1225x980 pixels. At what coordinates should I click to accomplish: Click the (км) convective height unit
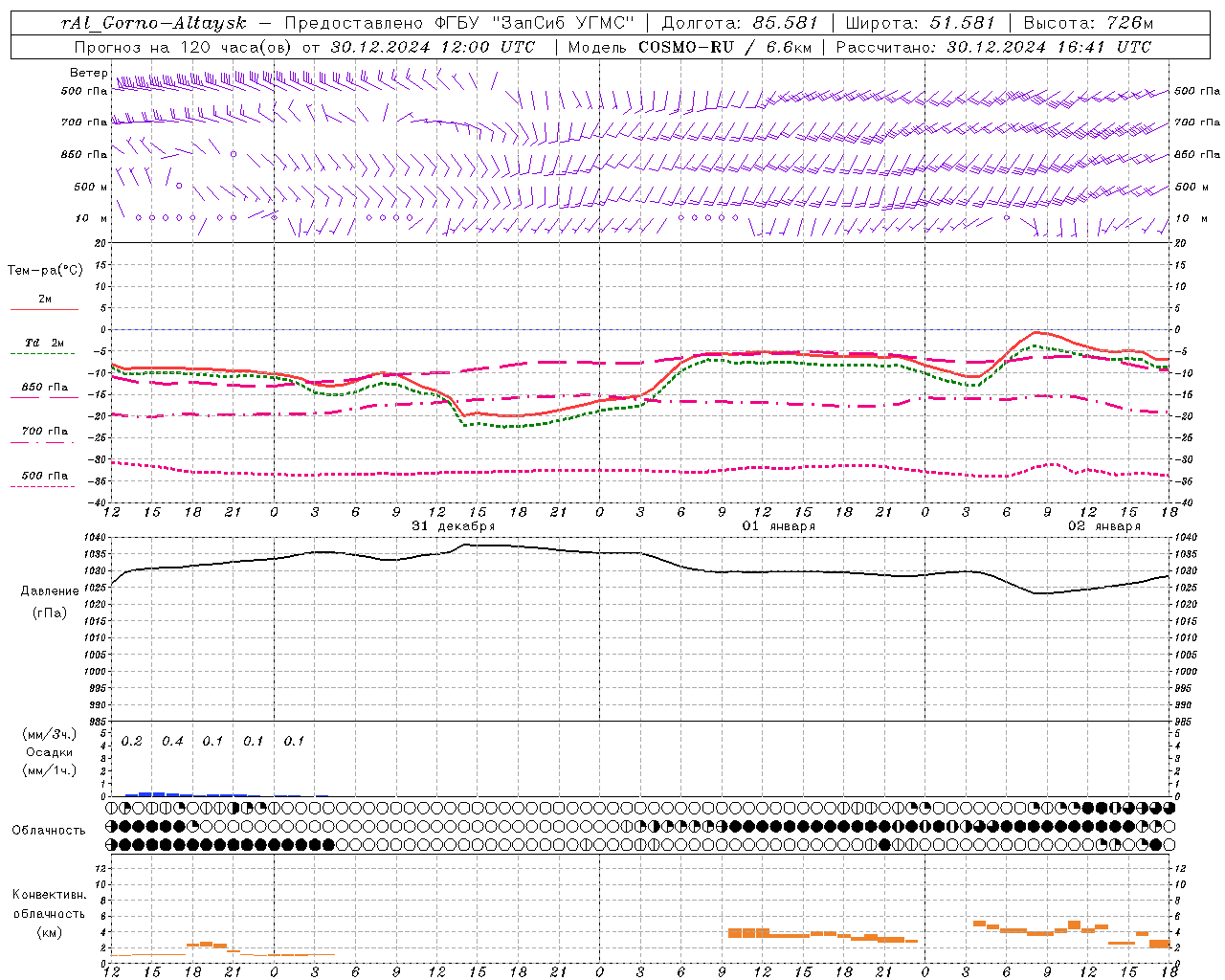[x=49, y=932]
